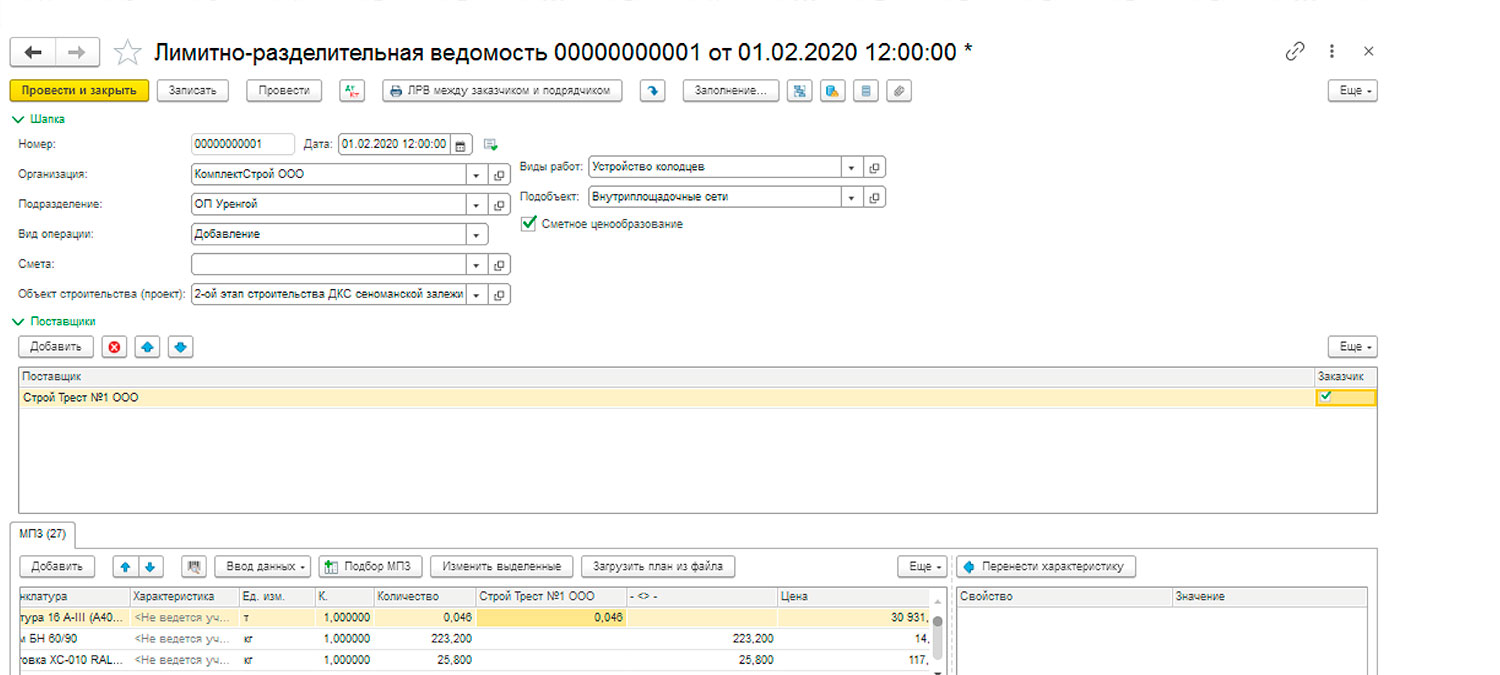Screen dimensions: 1500x675
Task: Copy document link via chain icon
Action: pos(1295,52)
